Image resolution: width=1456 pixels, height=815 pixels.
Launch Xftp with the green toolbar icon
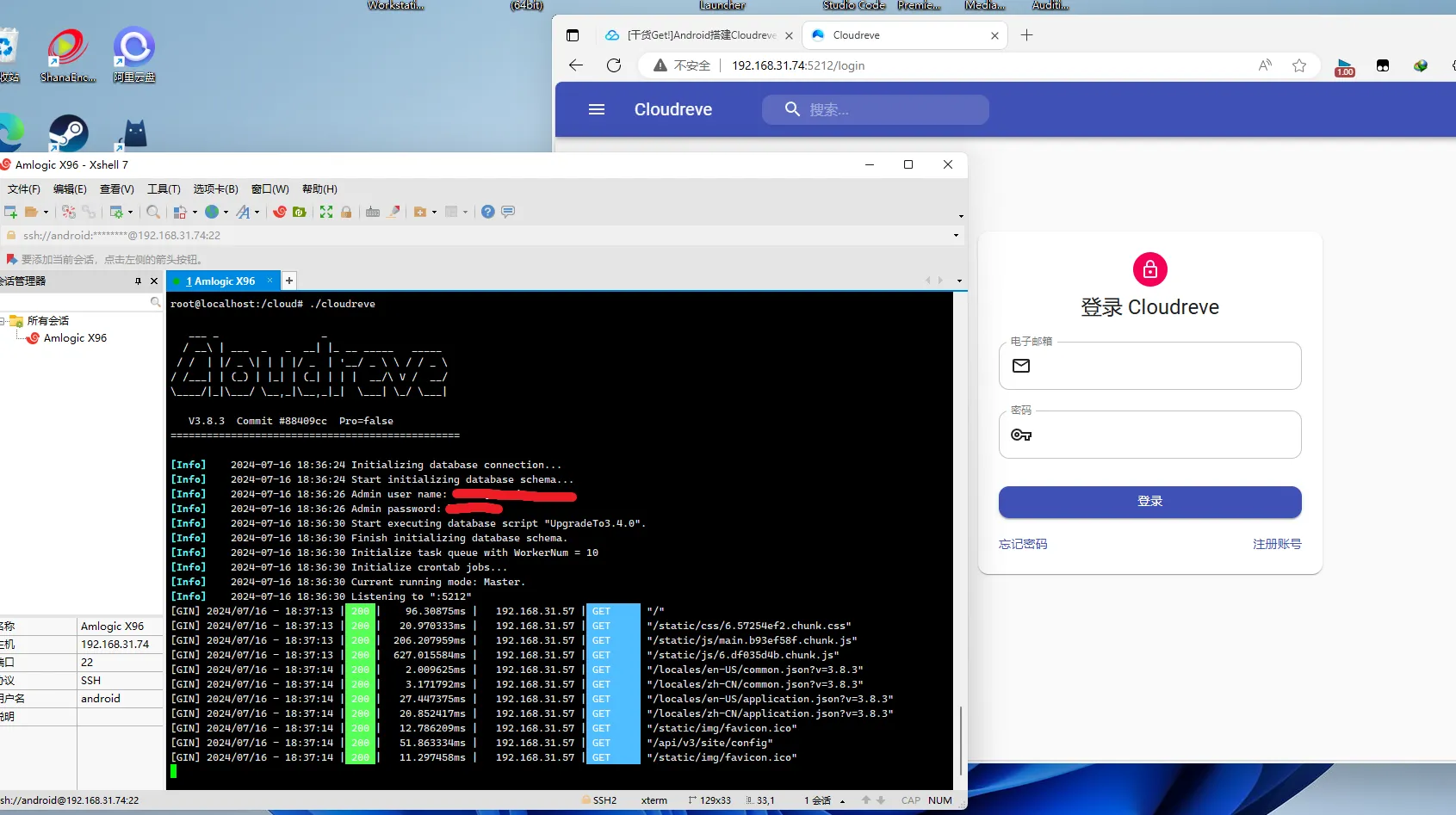(x=300, y=212)
